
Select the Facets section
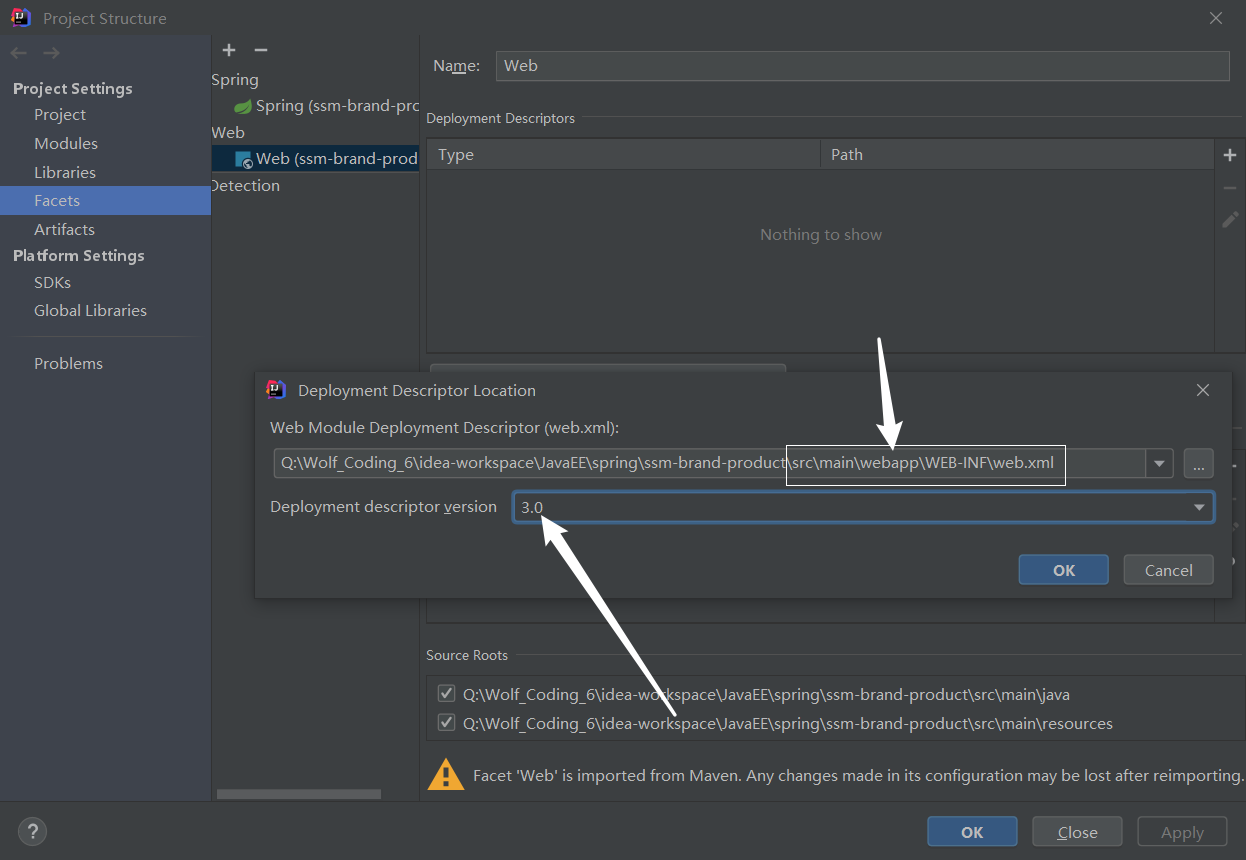click(105, 201)
